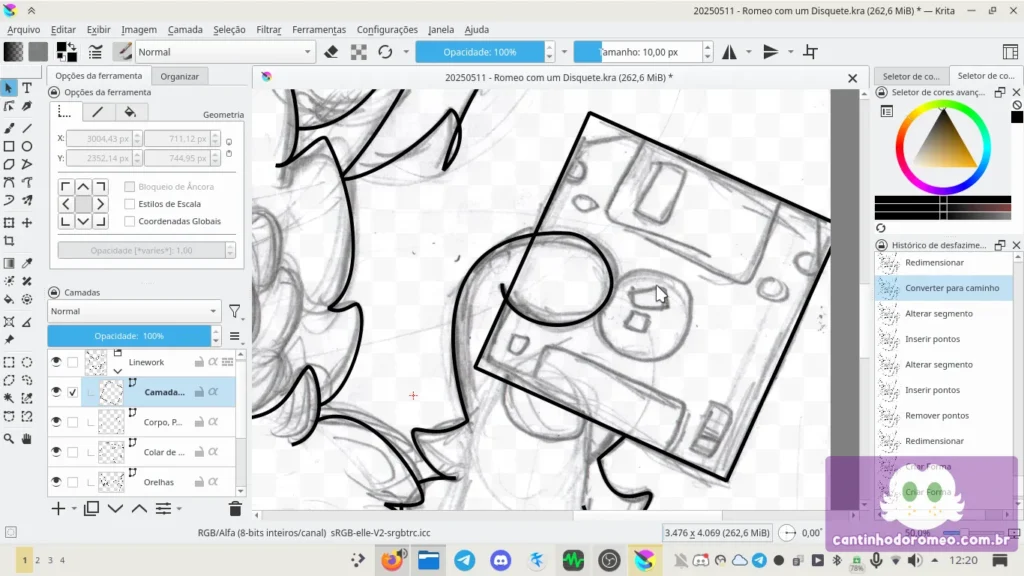Image resolution: width=1024 pixels, height=576 pixels.
Task: Toggle checkbox on Camada layer row
Action: click(x=72, y=392)
